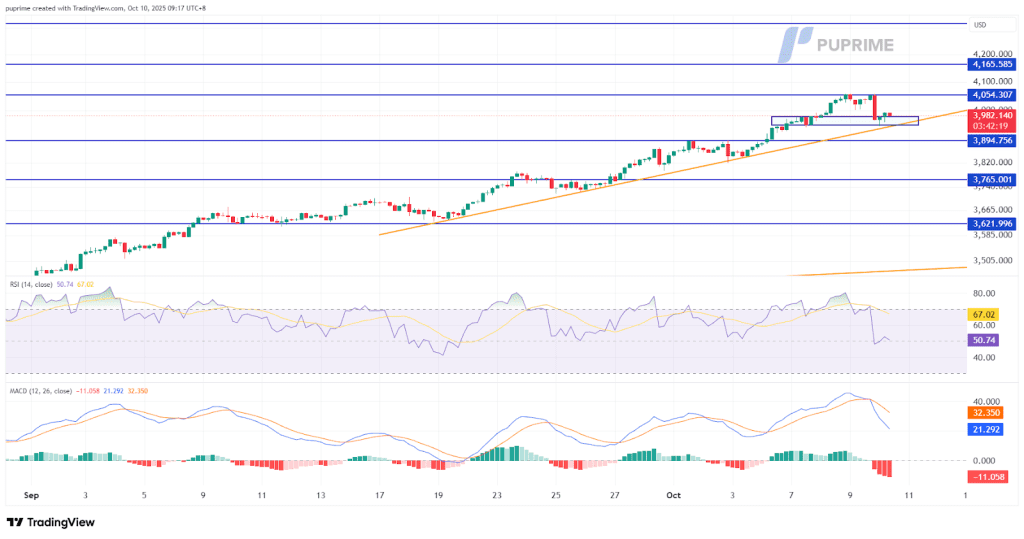Select the orange 32.350 MACD signal tag
Screen dimensions: 1024x539
pos(983,411)
